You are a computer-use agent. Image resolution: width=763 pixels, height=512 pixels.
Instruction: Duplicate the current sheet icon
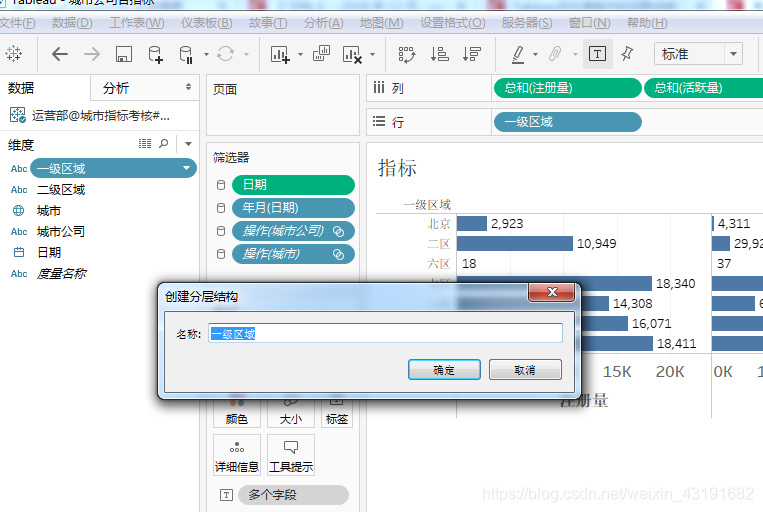[321, 54]
